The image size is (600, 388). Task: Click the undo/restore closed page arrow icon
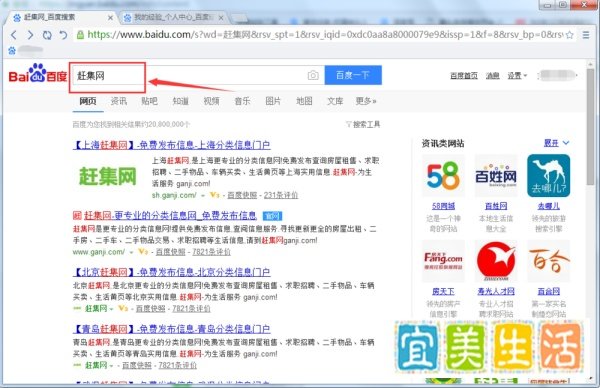click(x=64, y=35)
